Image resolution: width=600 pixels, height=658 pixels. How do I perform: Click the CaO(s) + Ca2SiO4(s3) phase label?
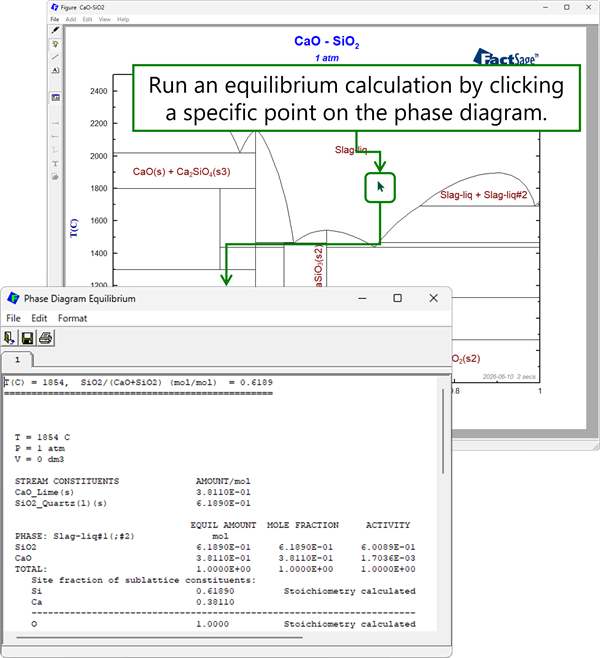click(x=181, y=172)
